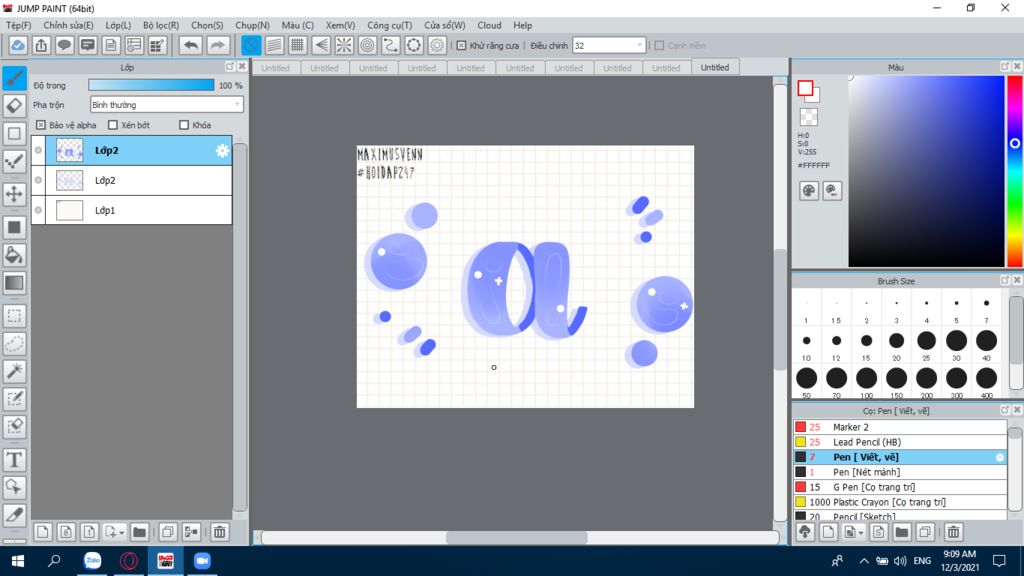Download brushes from cloud icon
1024x576 pixels.
[805, 532]
